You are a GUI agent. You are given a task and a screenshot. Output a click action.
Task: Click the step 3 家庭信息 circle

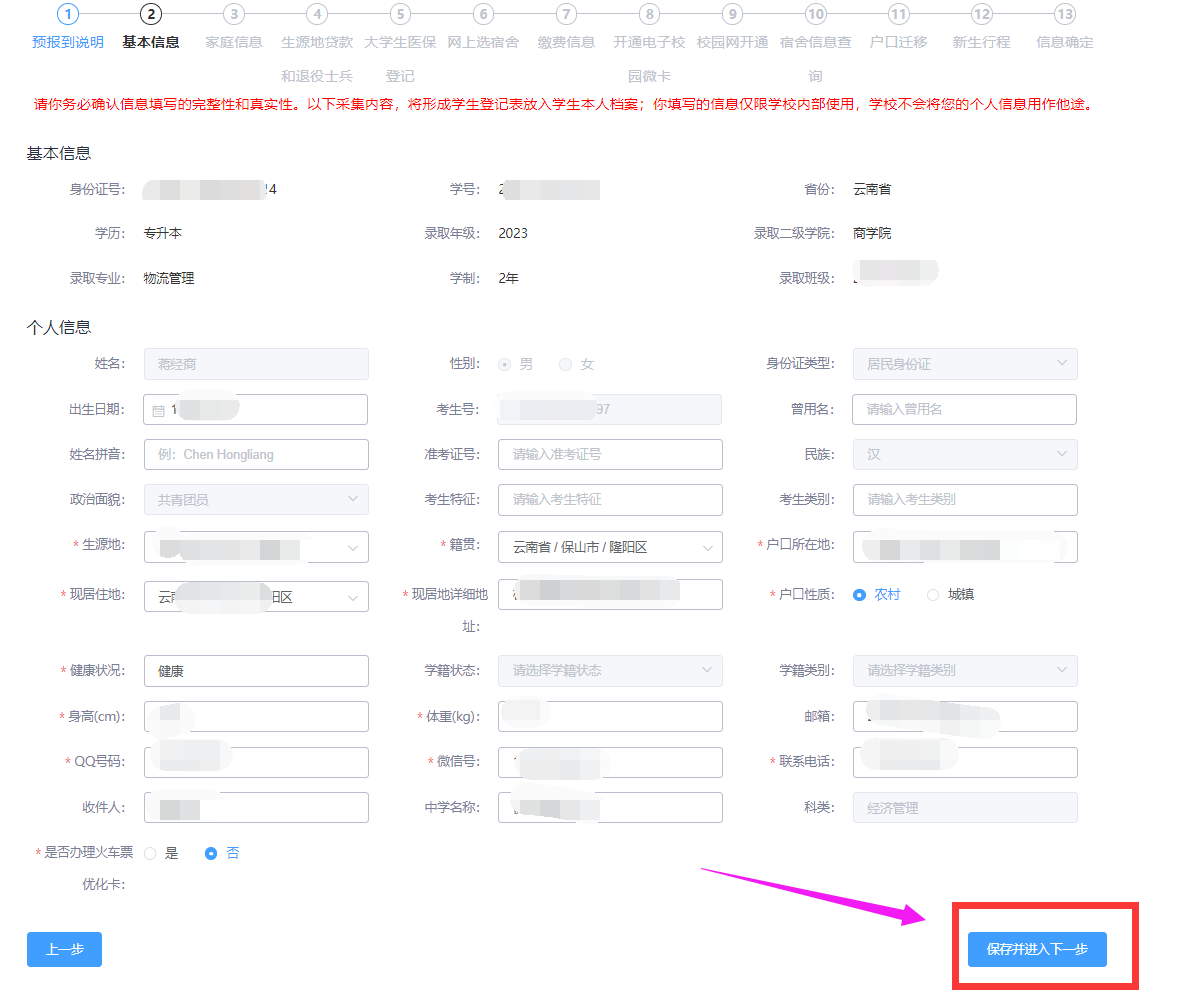[x=234, y=14]
